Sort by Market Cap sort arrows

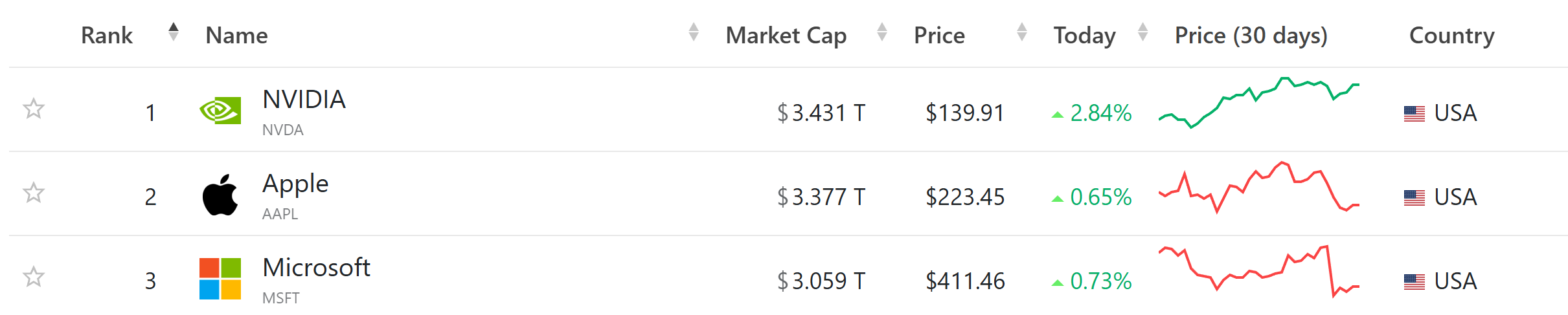881,32
